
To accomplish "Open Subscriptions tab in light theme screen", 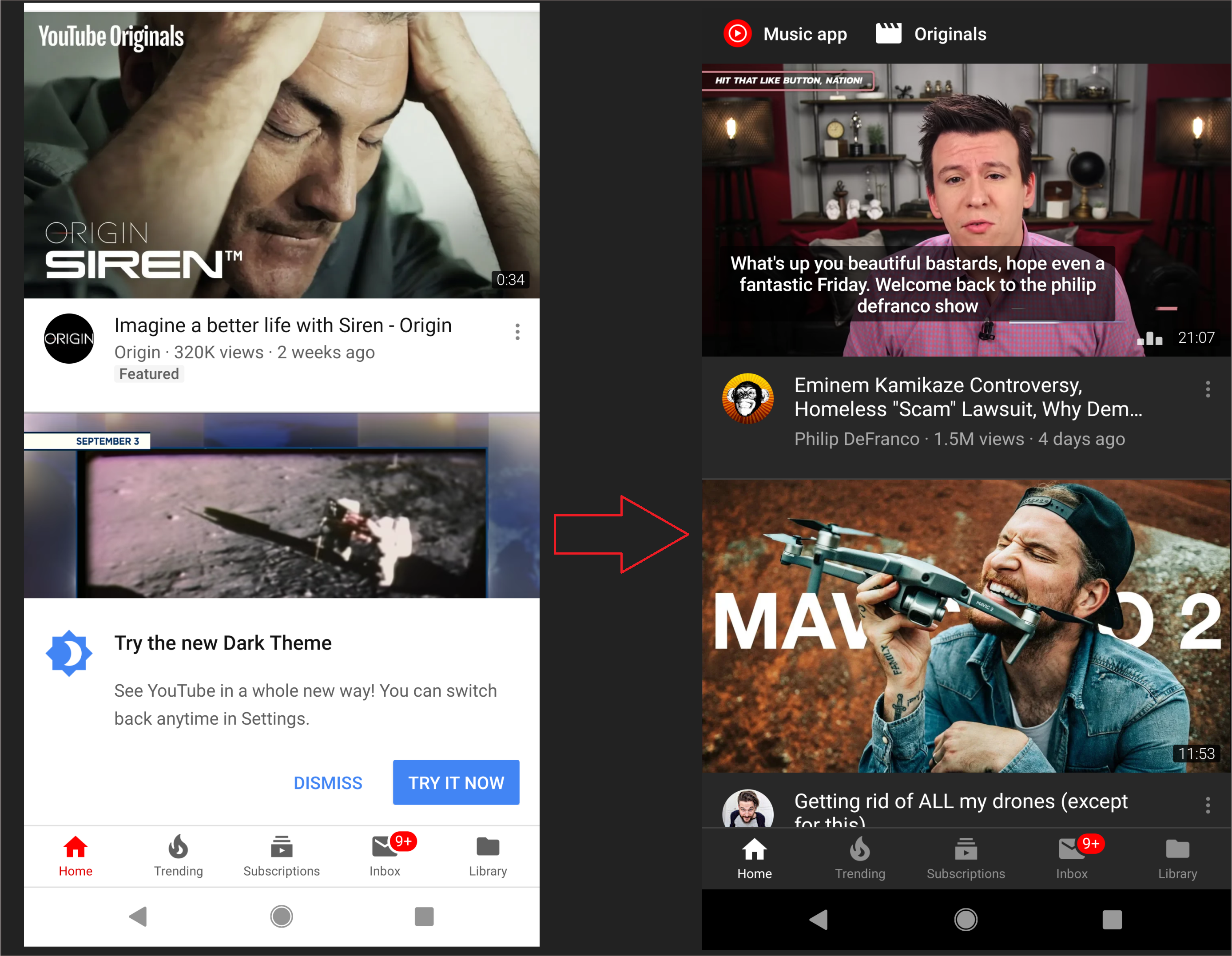I will (282, 856).
